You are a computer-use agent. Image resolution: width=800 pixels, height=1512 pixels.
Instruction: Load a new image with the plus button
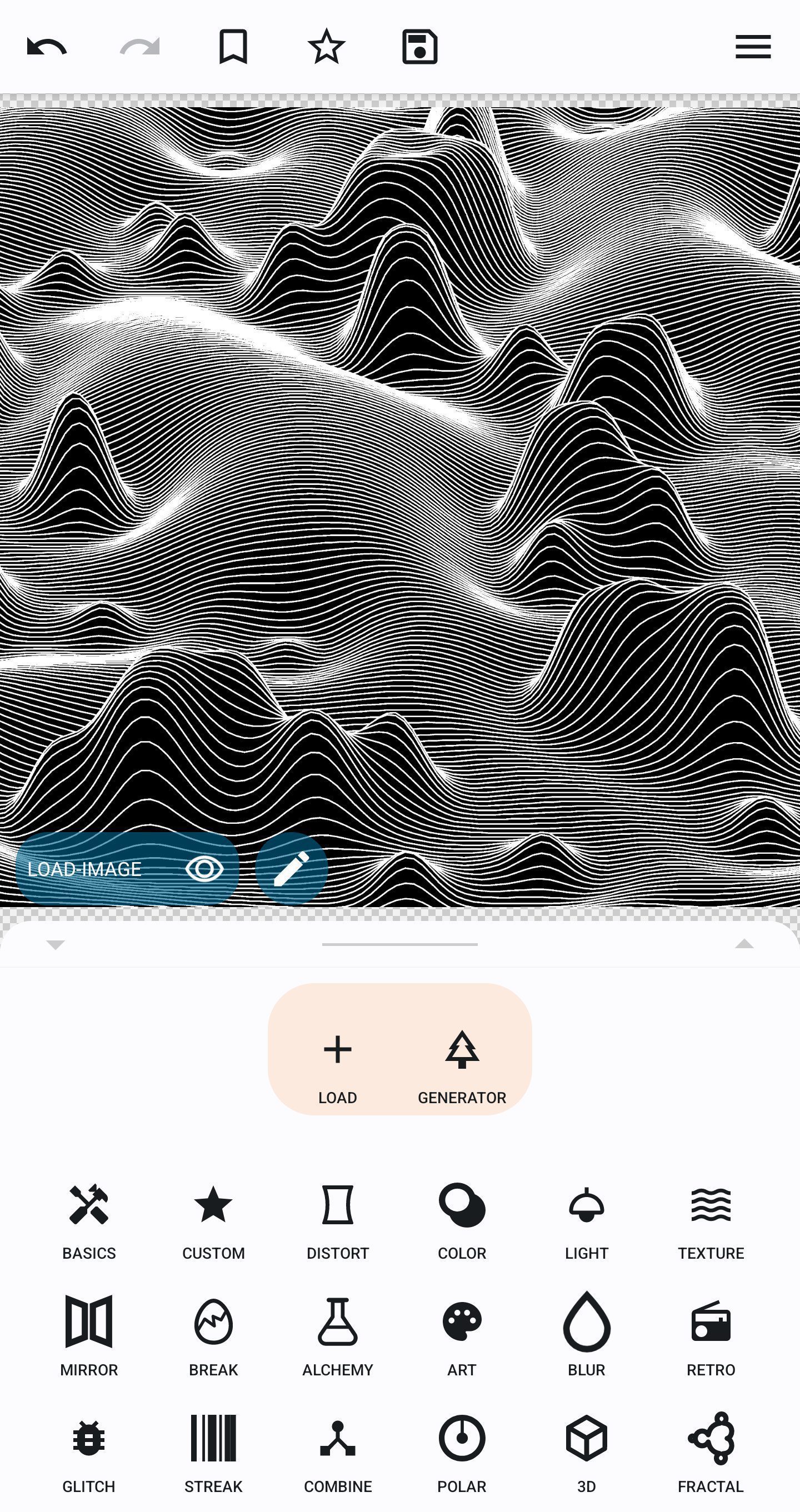click(337, 1067)
